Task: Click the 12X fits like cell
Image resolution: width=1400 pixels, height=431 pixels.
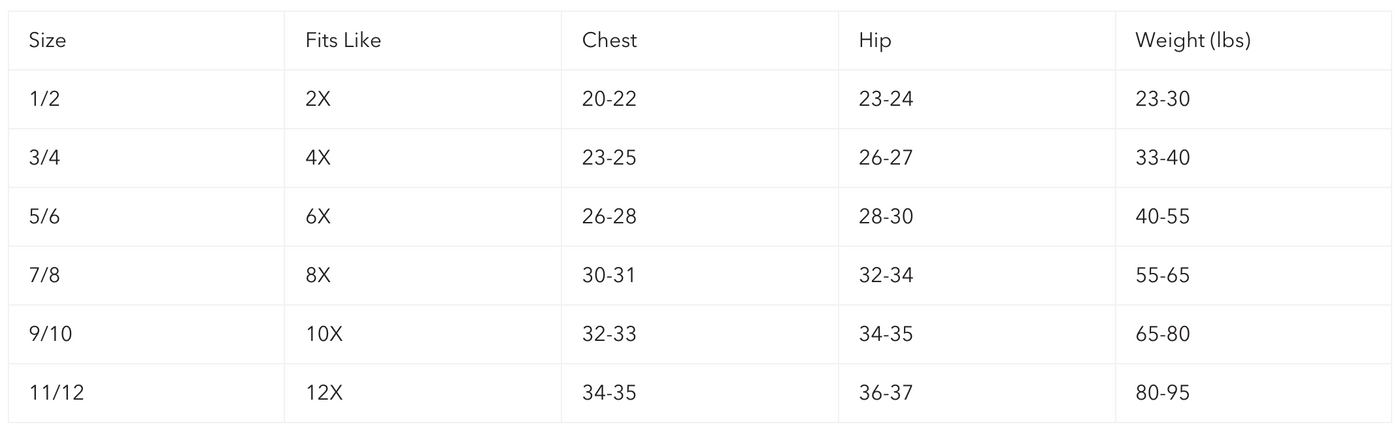Action: (x=324, y=393)
